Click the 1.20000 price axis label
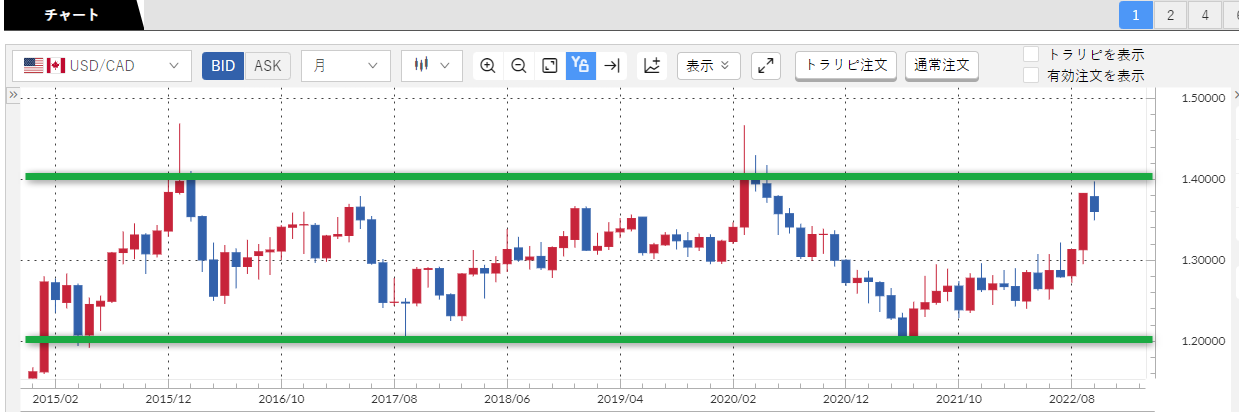1239x412 pixels. click(1203, 341)
